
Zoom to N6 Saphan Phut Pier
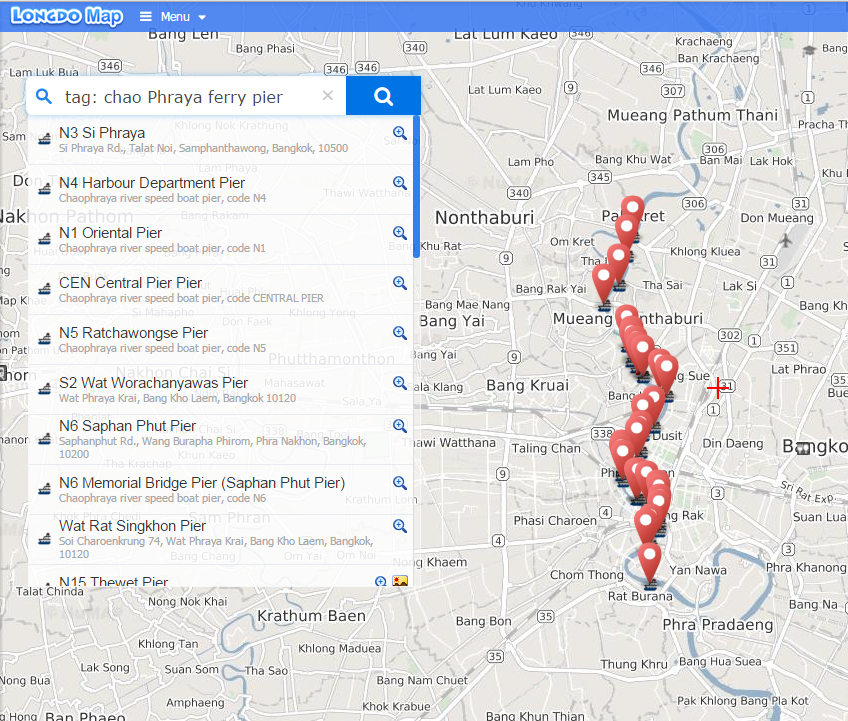point(400,426)
